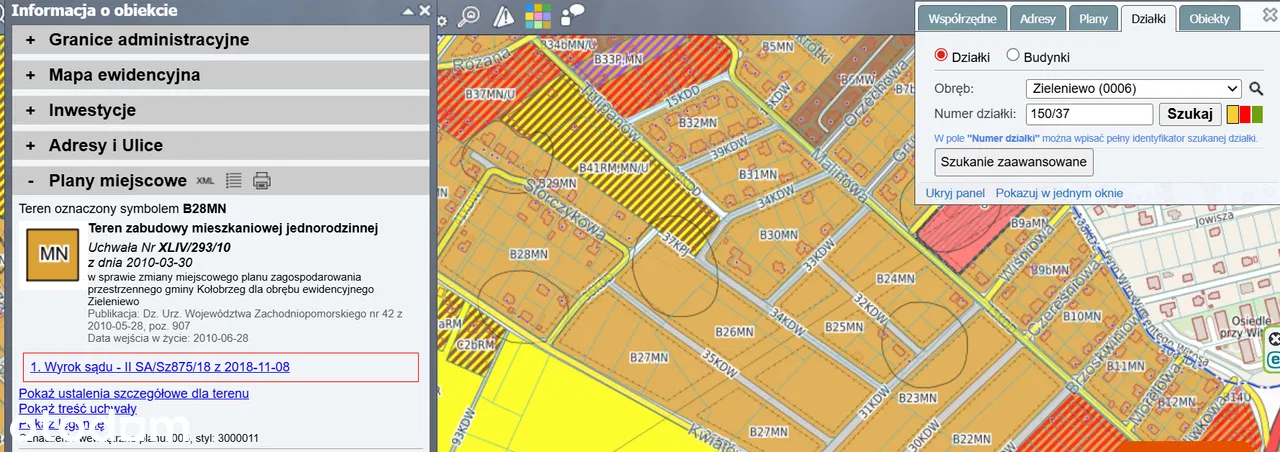Switch to the Obiekty tab
Screen dimensions: 1280x452
(x=1209, y=19)
